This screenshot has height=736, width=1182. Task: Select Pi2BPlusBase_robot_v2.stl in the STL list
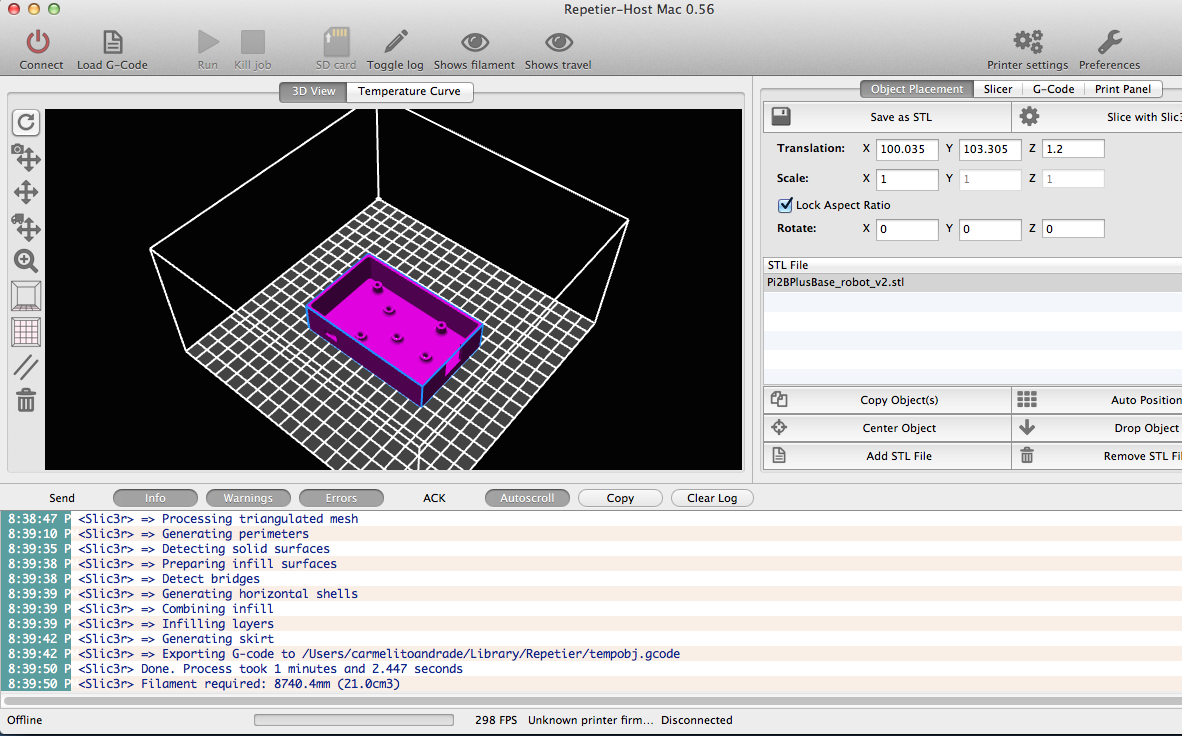[x=972, y=282]
